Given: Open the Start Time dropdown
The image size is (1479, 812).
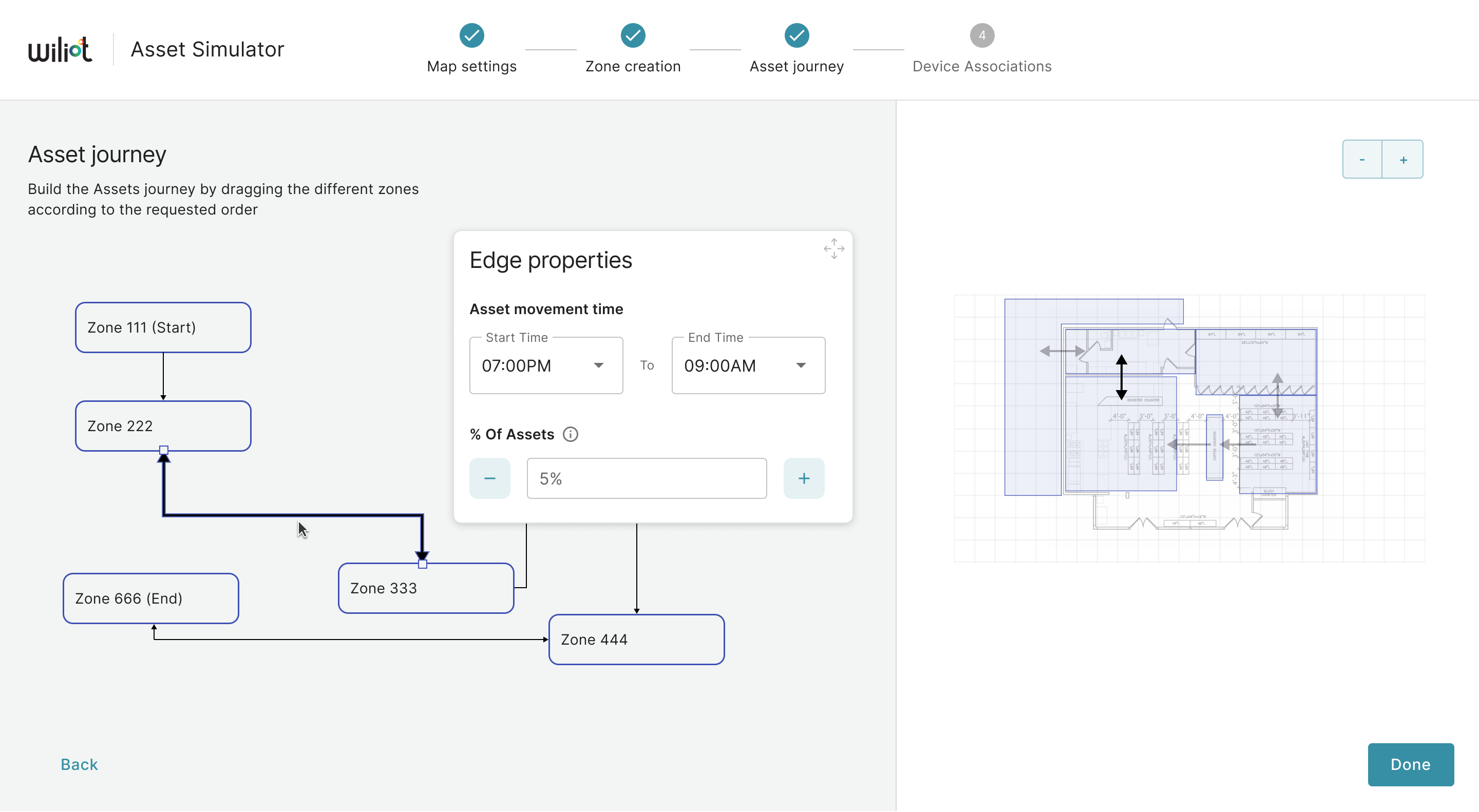Looking at the screenshot, I should [546, 365].
